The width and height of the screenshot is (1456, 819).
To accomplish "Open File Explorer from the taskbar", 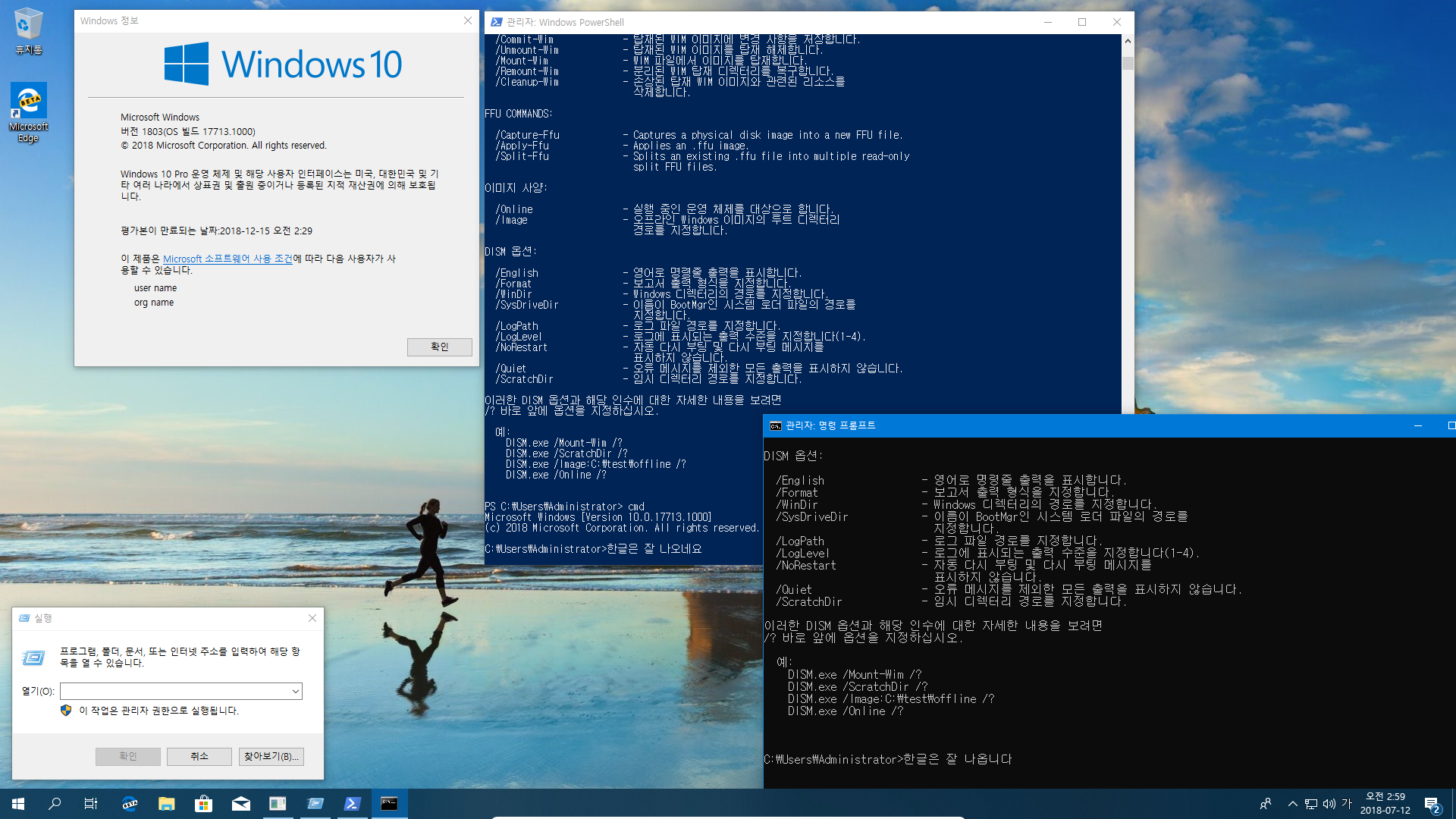I will pos(167,804).
